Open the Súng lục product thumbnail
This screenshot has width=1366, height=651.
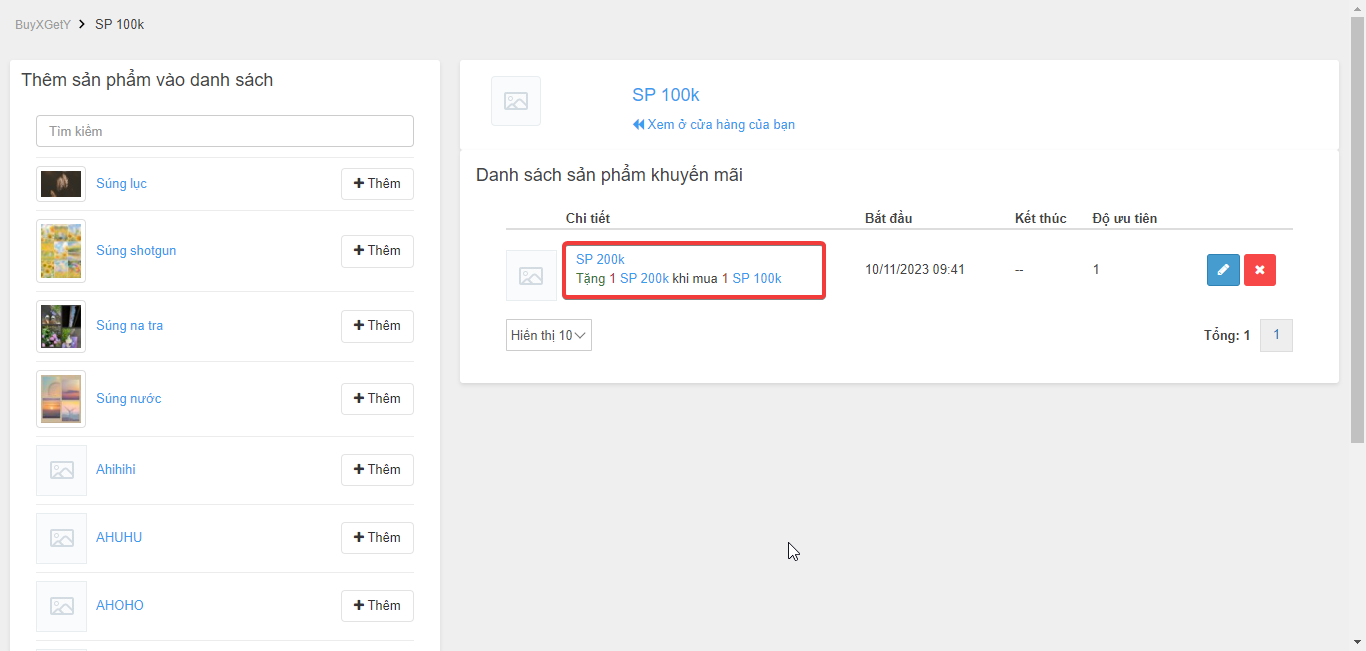(61, 184)
